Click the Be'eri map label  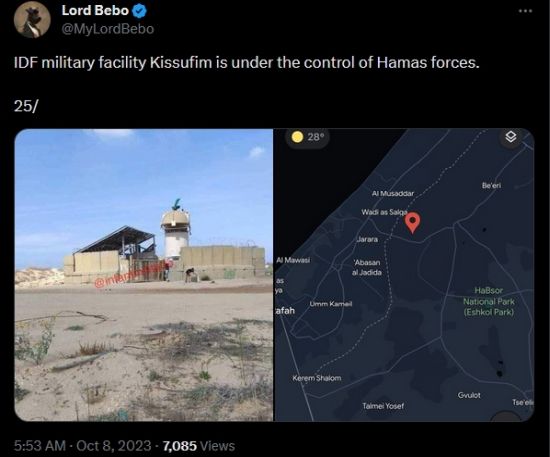[491, 186]
